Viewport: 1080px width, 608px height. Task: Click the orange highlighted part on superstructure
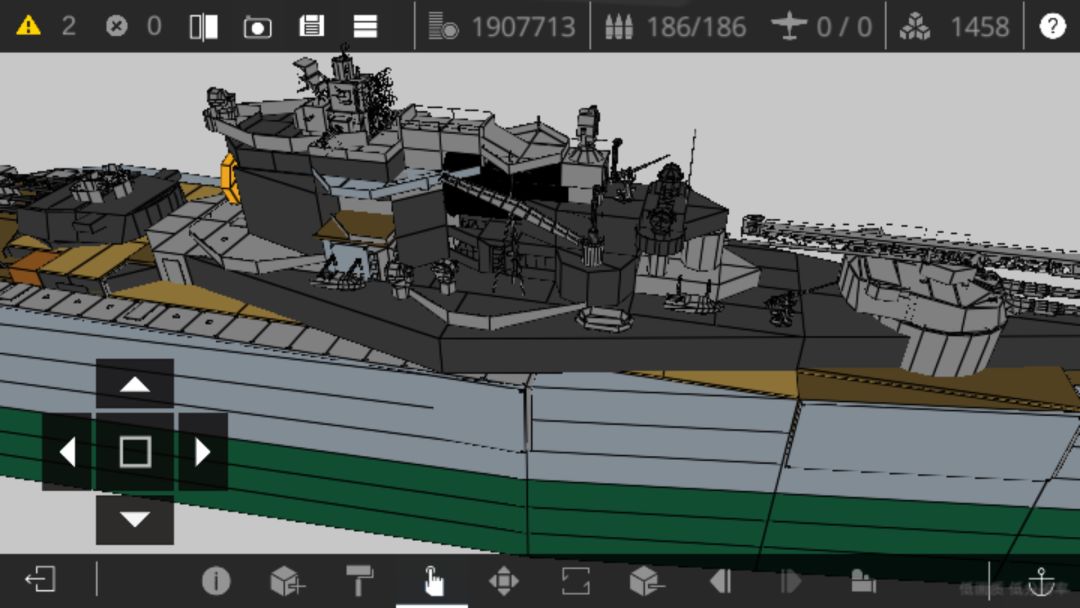(x=230, y=178)
